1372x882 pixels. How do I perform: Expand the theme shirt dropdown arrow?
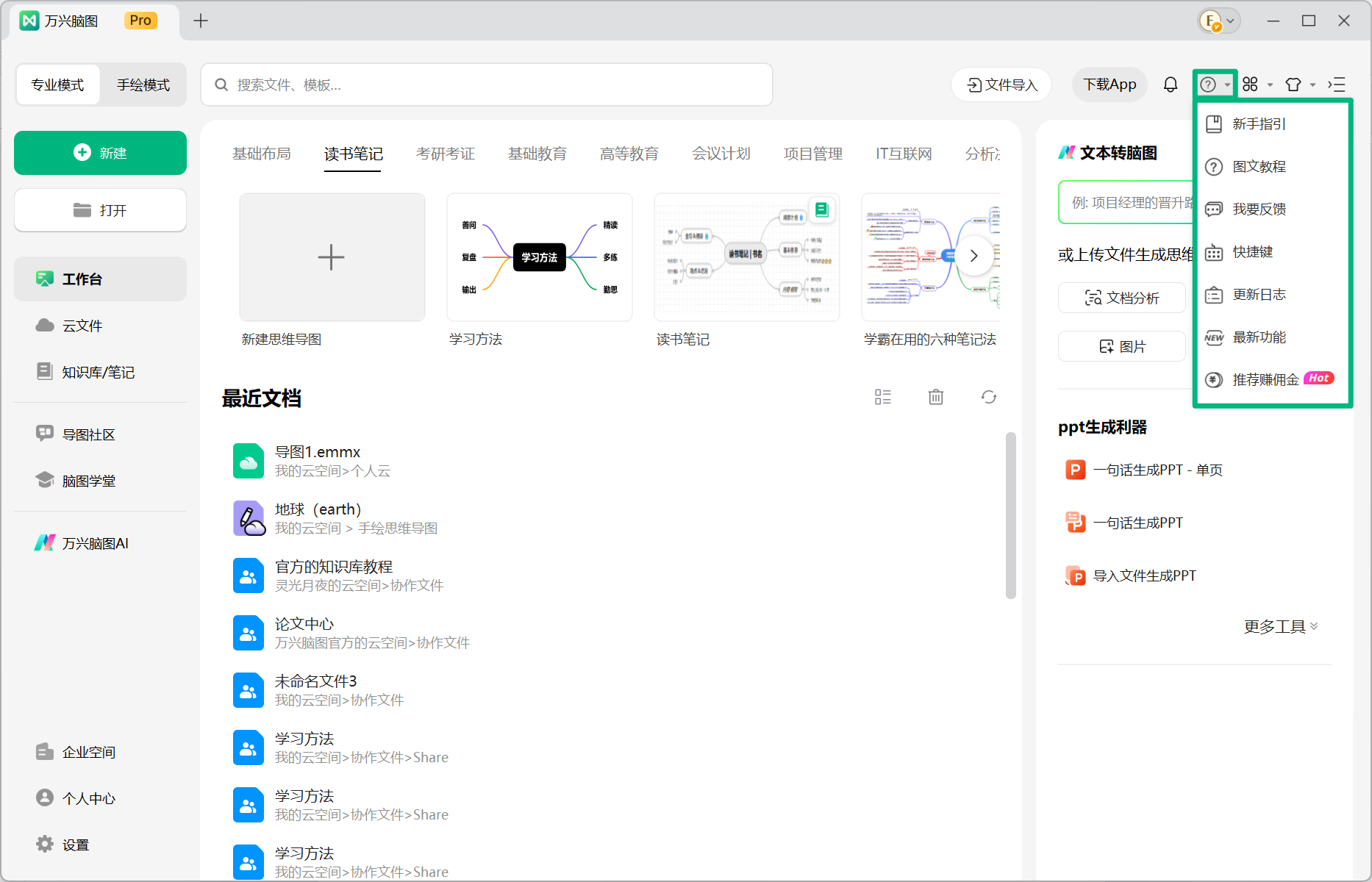coord(1312,85)
